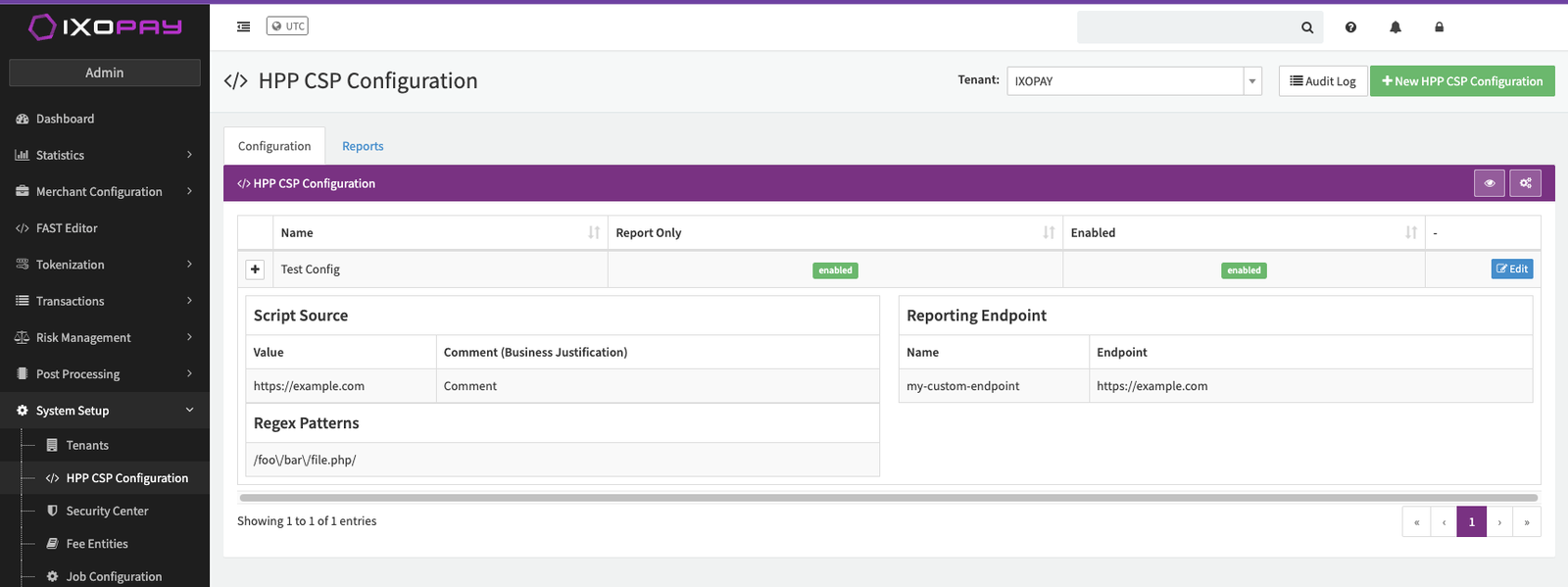This screenshot has width=1568, height=587.
Task: Click the my-custom-endpoint cell
Action: pyautogui.click(x=994, y=386)
